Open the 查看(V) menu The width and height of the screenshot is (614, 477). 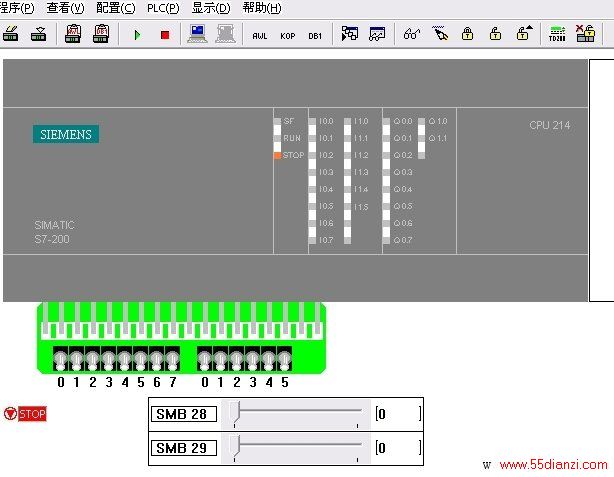65,8
